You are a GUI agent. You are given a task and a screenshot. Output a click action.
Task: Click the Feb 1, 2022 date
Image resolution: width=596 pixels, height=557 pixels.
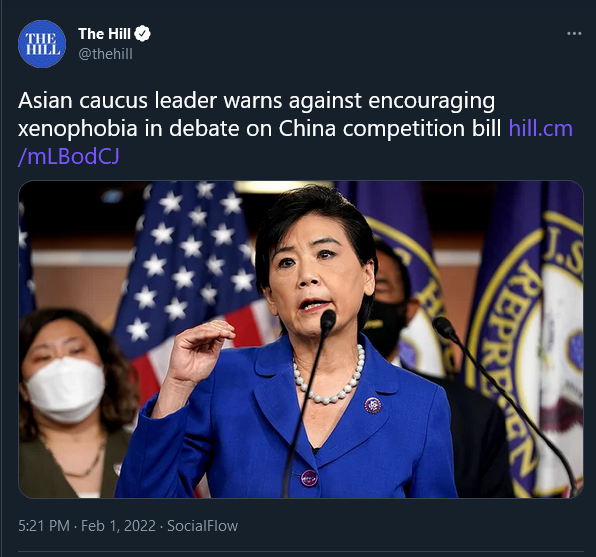coord(118,526)
